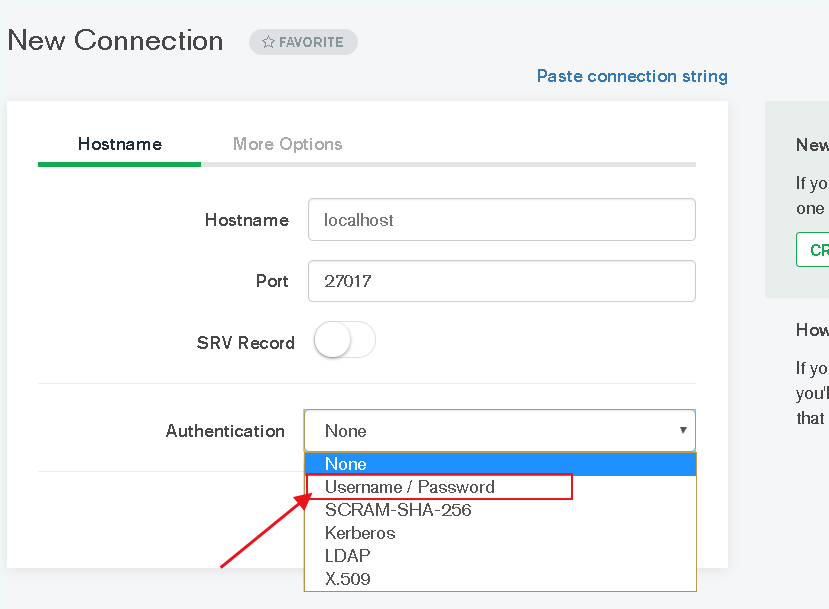Pick SCRAM-SHA-256 from the dropdown list
This screenshot has height=609, width=829.
point(398,510)
